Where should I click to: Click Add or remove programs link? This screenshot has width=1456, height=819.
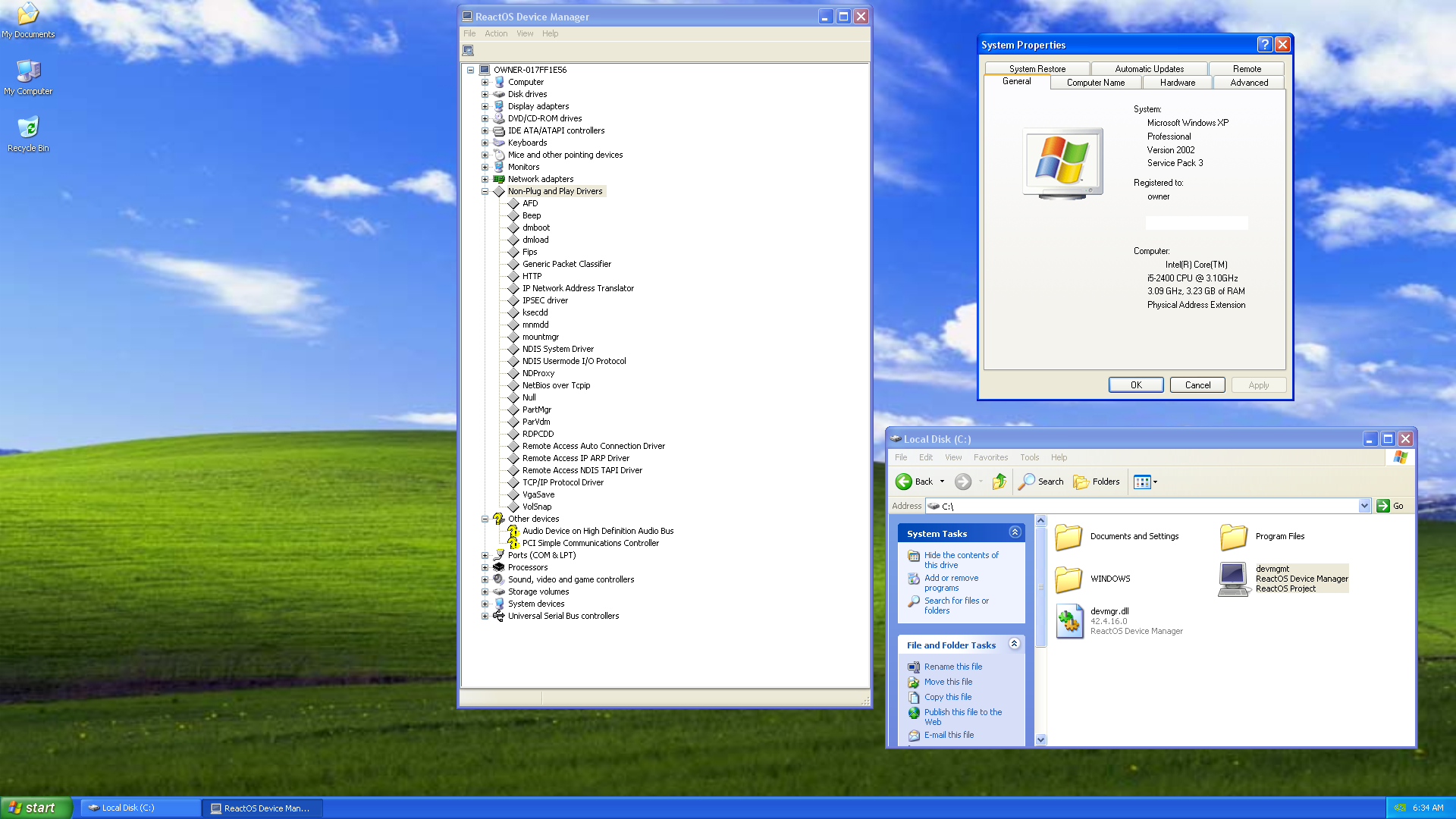coord(951,583)
